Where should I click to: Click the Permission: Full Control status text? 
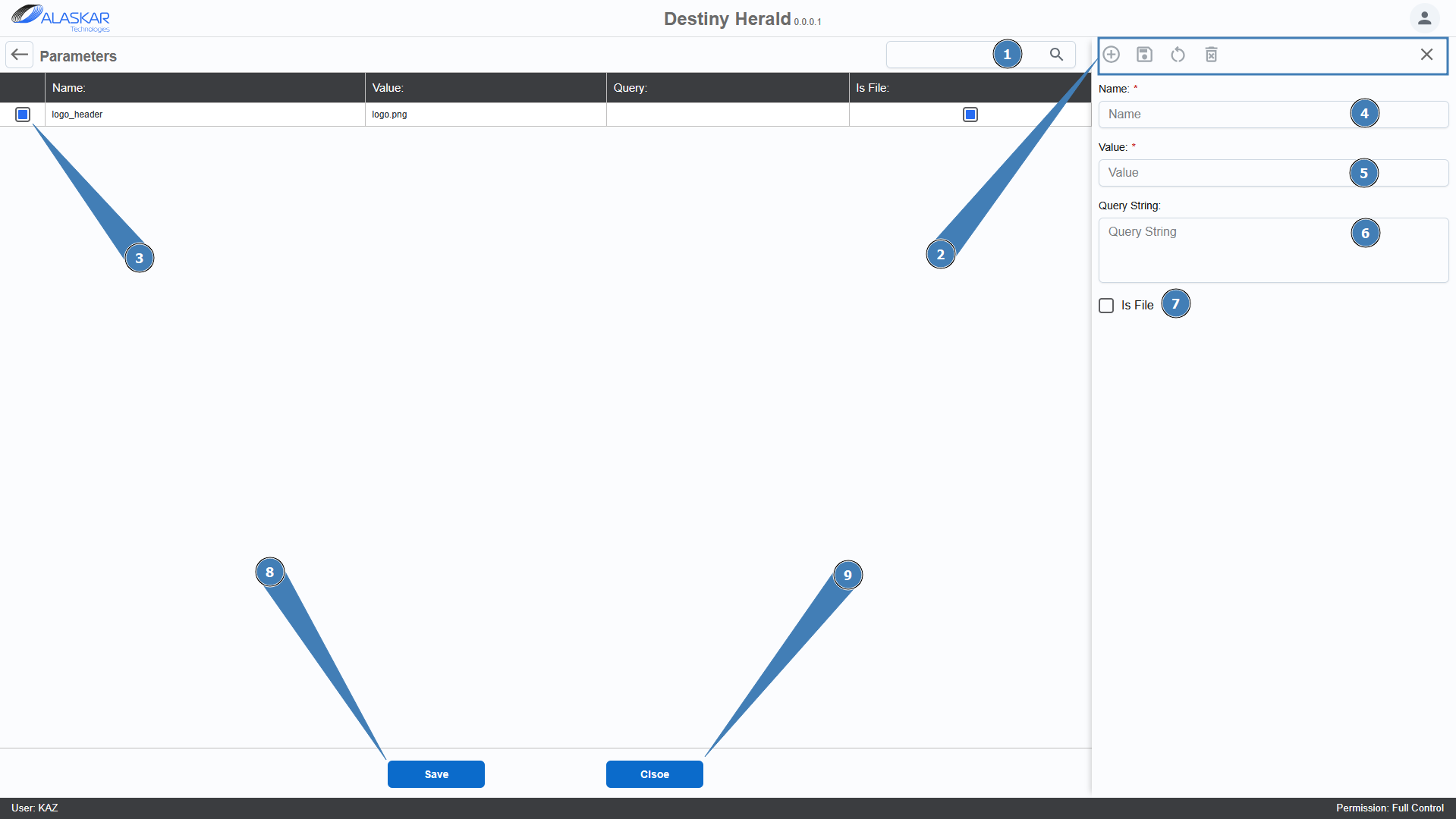coord(1390,808)
